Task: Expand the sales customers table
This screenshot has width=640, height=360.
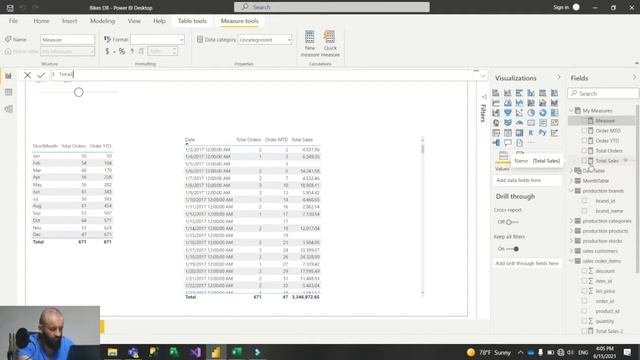Action: [x=572, y=251]
